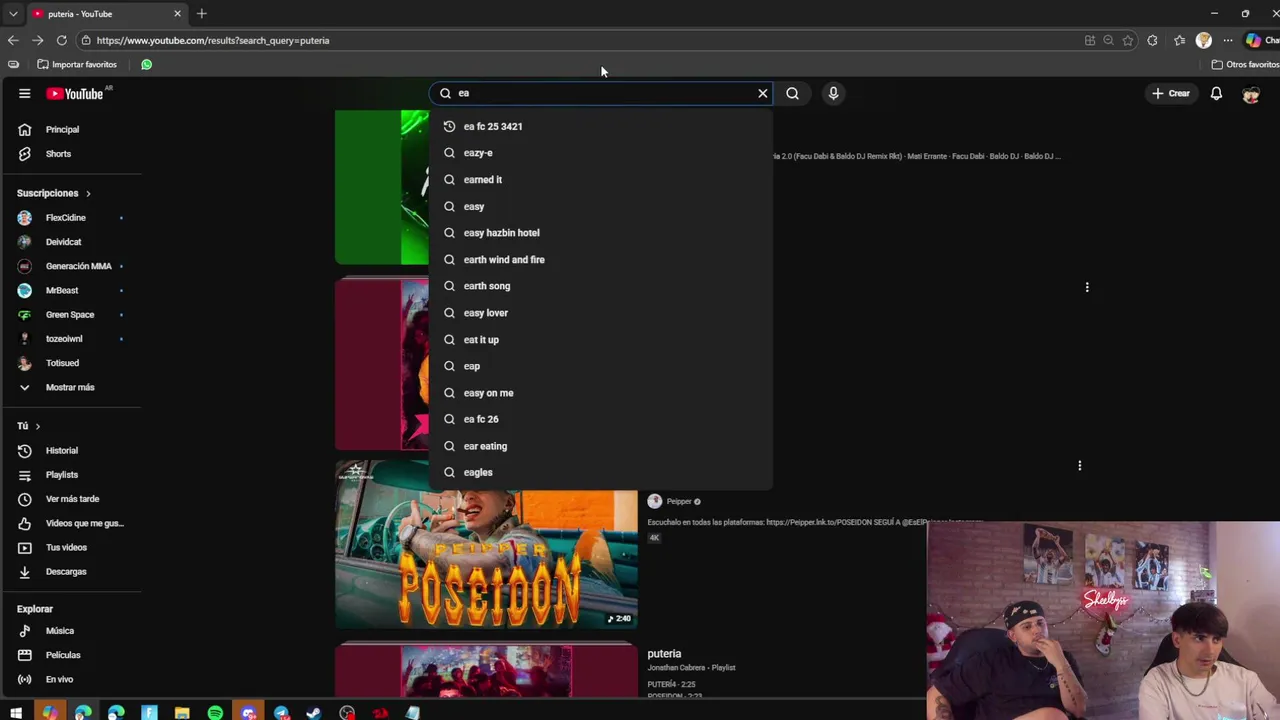Reload the page with the refresh button
This screenshot has height=720, width=1280.
[x=61, y=40]
